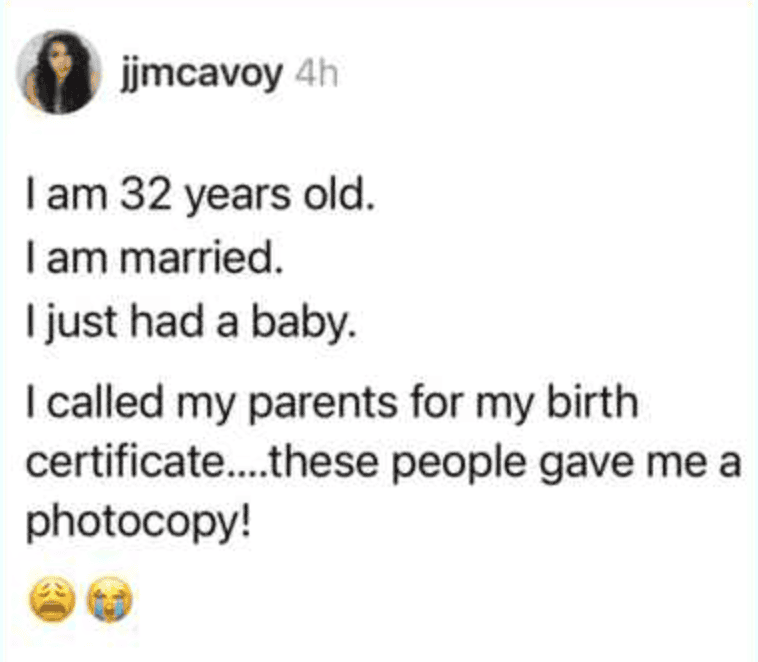Click the 4h post timestamp

point(312,75)
